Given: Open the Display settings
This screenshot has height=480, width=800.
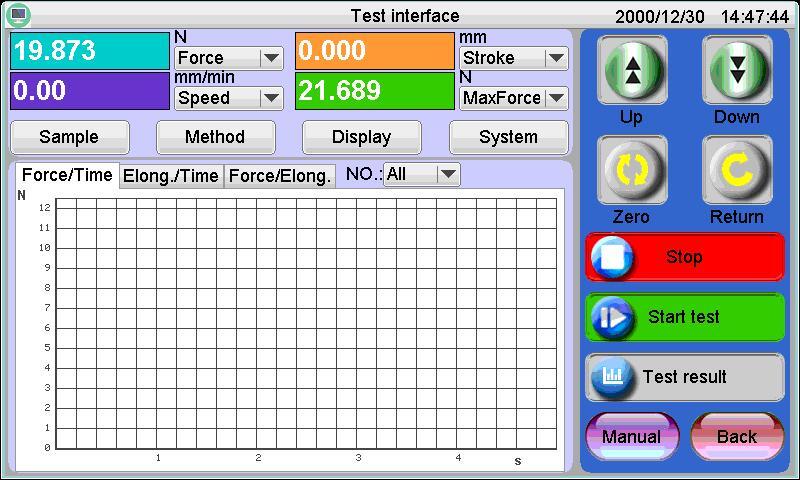Looking at the screenshot, I should tap(362, 137).
